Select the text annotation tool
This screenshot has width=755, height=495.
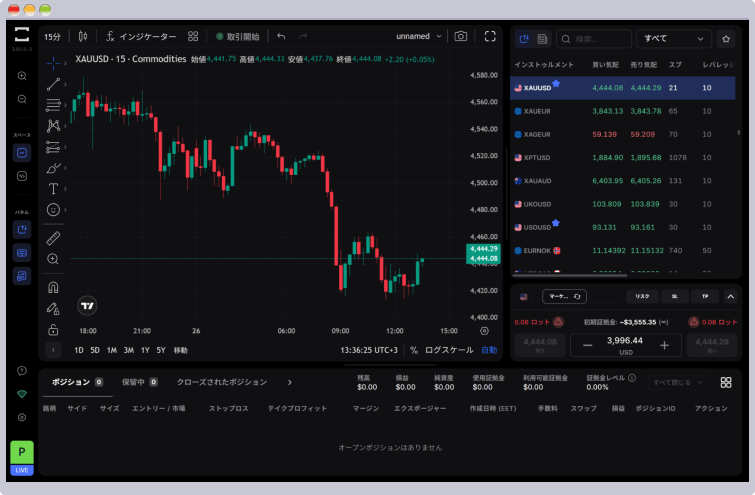[53, 189]
